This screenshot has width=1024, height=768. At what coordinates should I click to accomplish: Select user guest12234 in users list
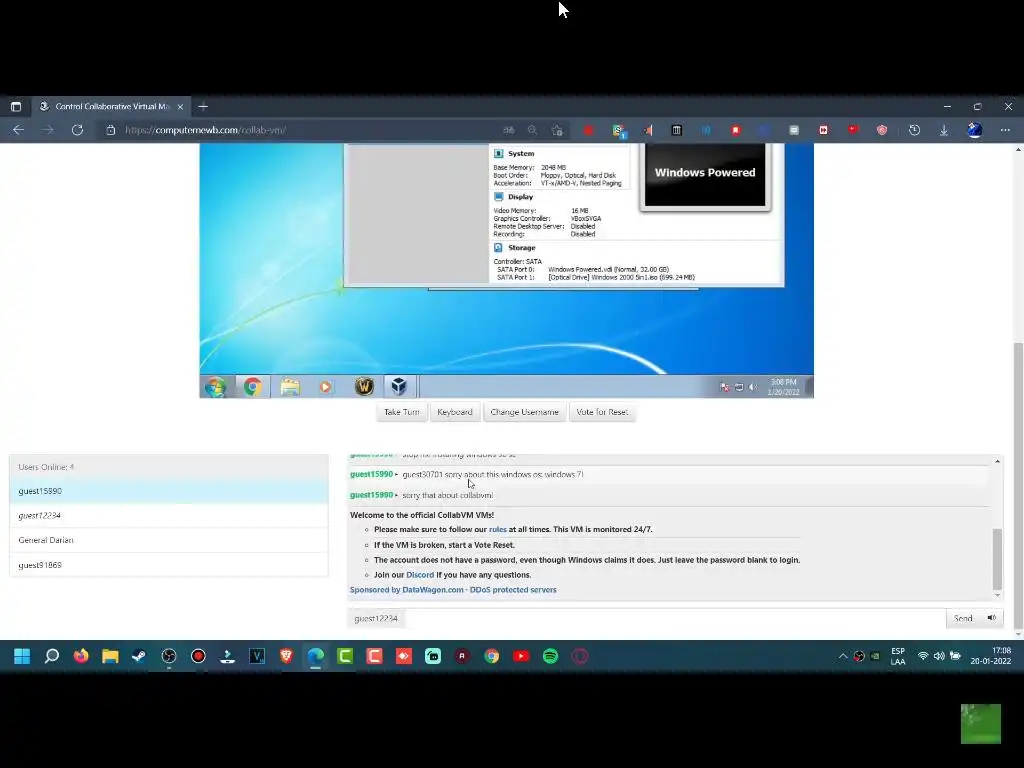(168, 516)
